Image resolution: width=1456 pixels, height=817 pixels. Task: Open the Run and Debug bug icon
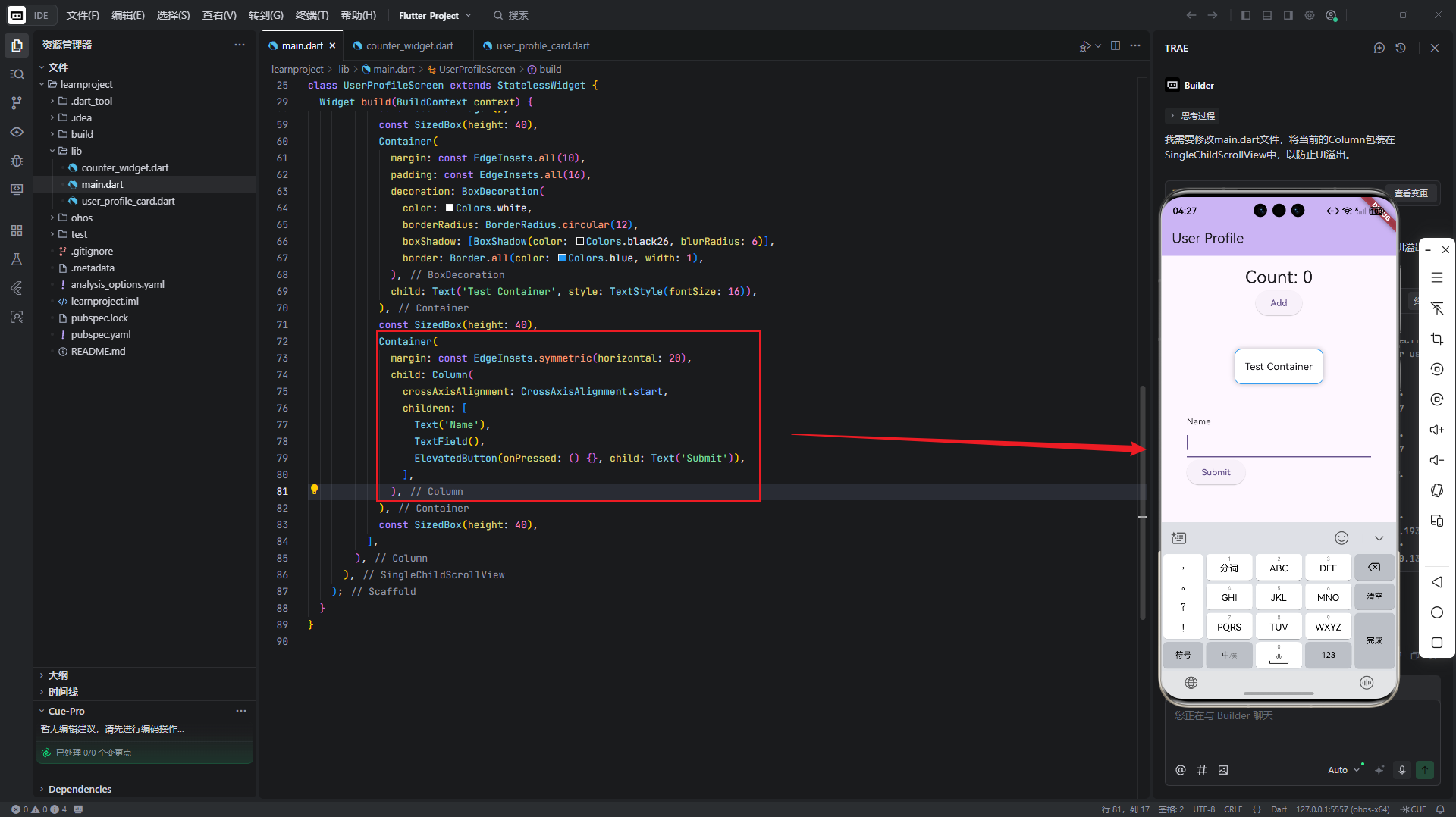[17, 161]
